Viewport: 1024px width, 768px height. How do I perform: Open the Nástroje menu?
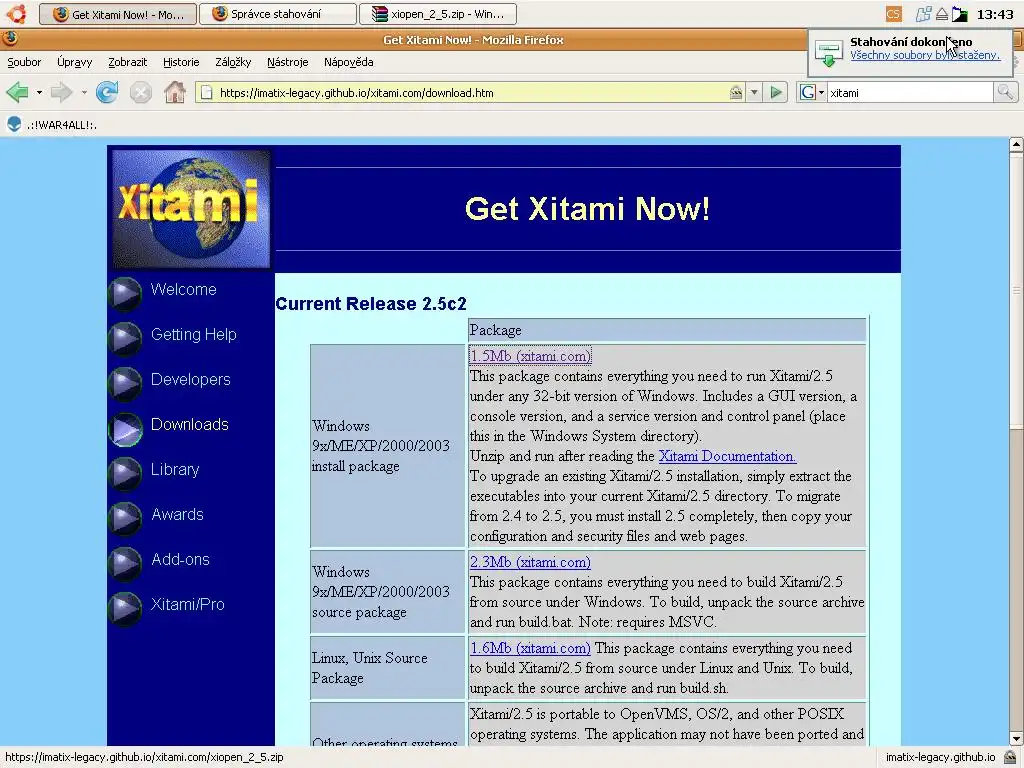[287, 62]
